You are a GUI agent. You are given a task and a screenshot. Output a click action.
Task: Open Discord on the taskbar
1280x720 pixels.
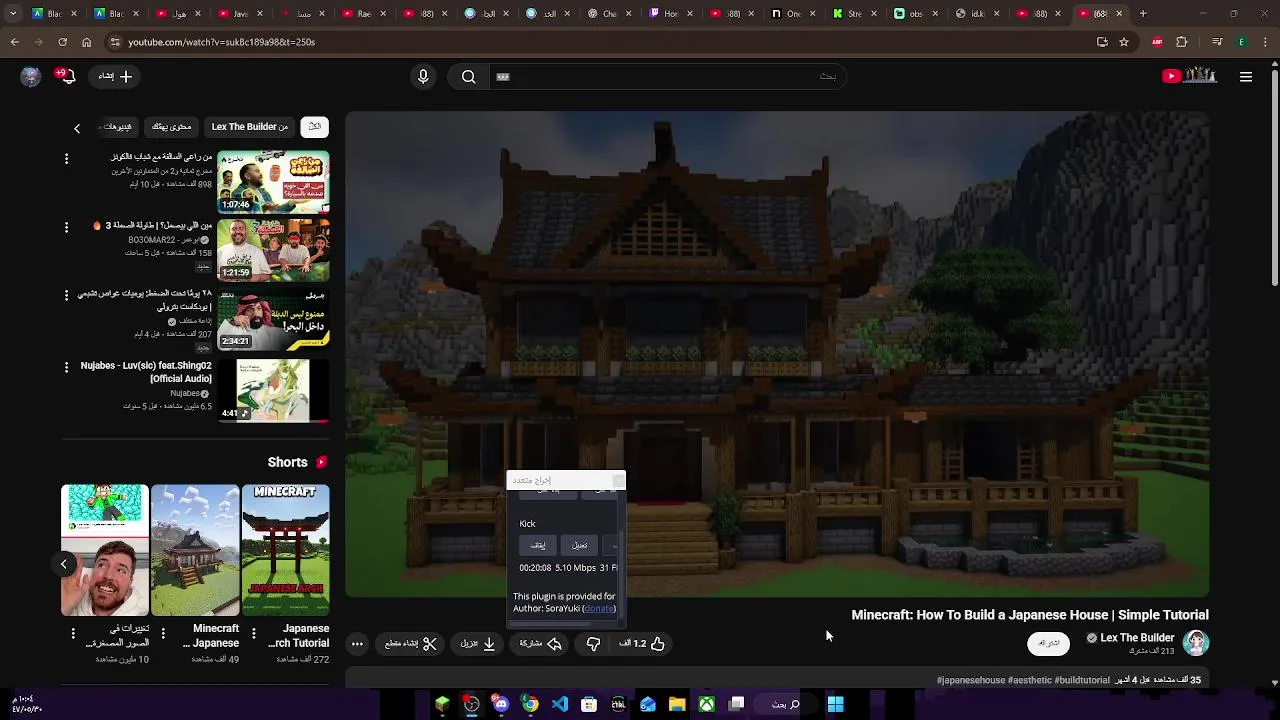pyautogui.click(x=501, y=704)
